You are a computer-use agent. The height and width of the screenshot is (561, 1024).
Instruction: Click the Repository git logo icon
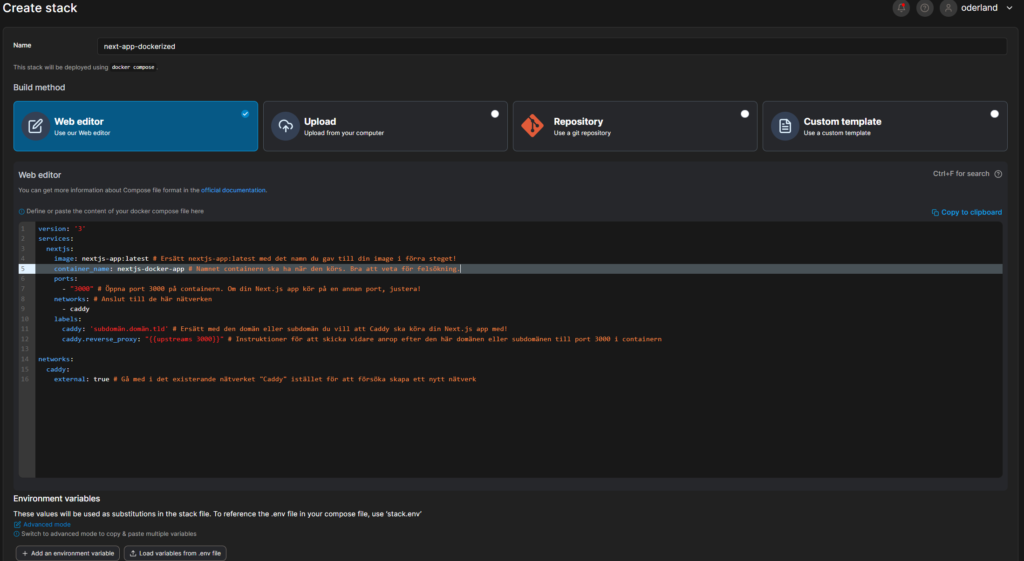(535, 126)
